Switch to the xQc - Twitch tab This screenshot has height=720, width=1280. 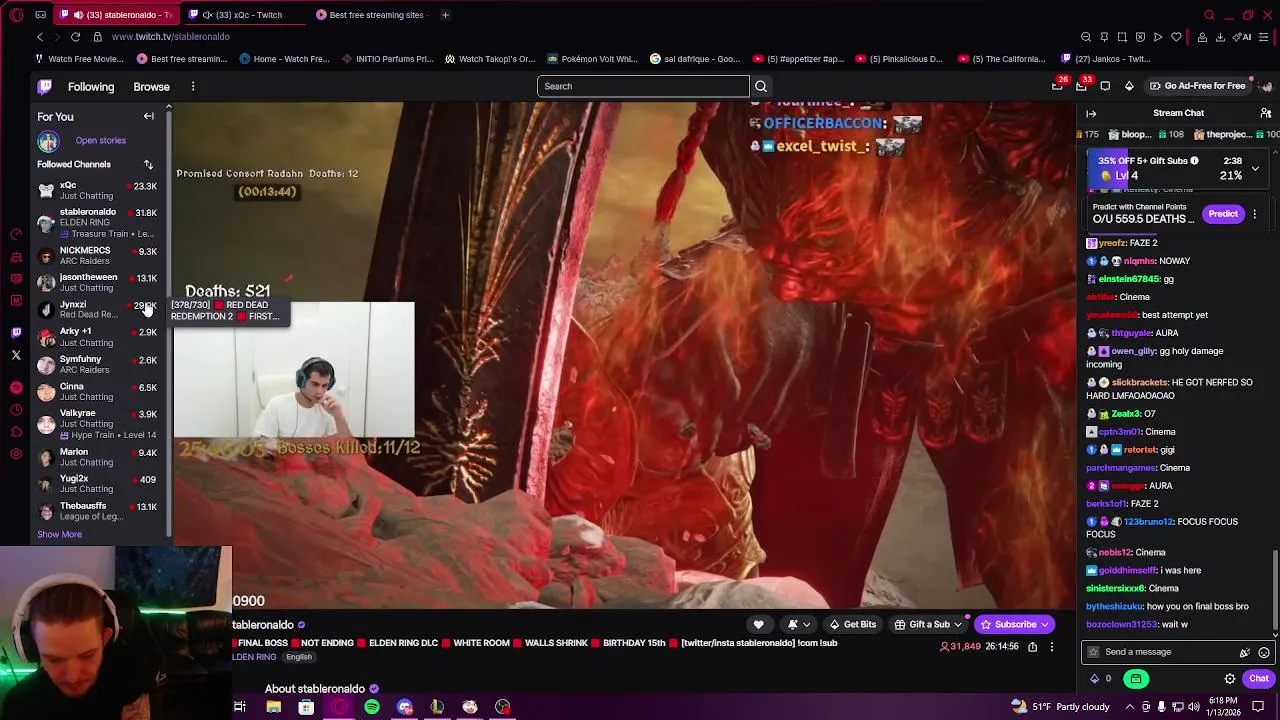243,15
